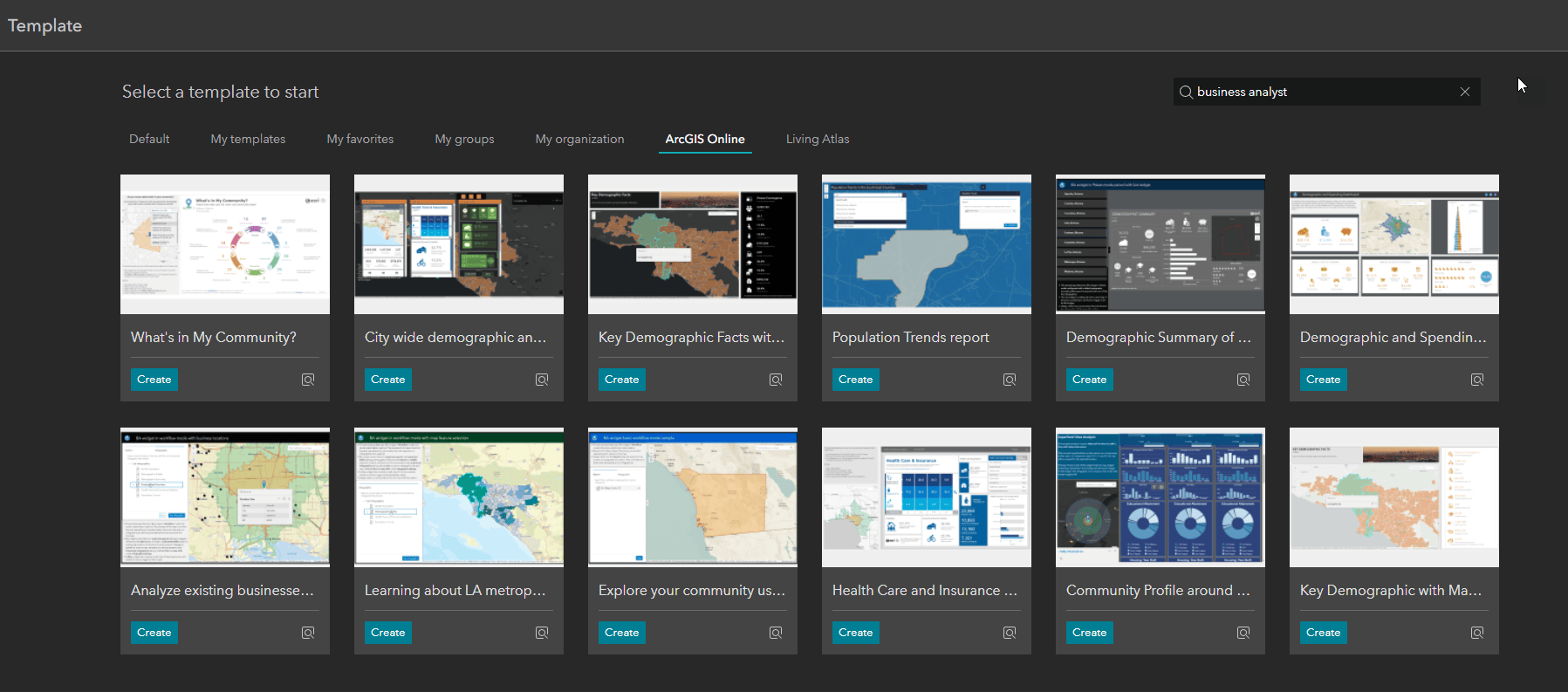Create from City wide demographic template
This screenshot has height=692, width=1568.
[388, 380]
